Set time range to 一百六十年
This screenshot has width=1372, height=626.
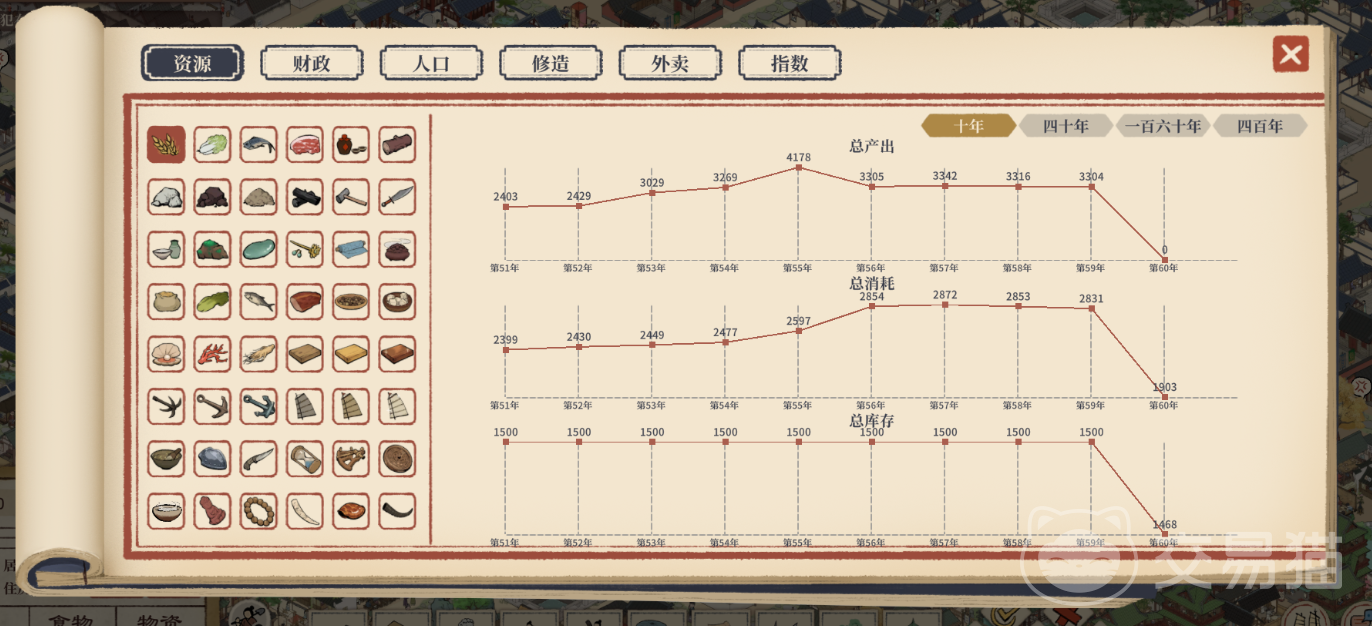pyautogui.click(x=1162, y=126)
